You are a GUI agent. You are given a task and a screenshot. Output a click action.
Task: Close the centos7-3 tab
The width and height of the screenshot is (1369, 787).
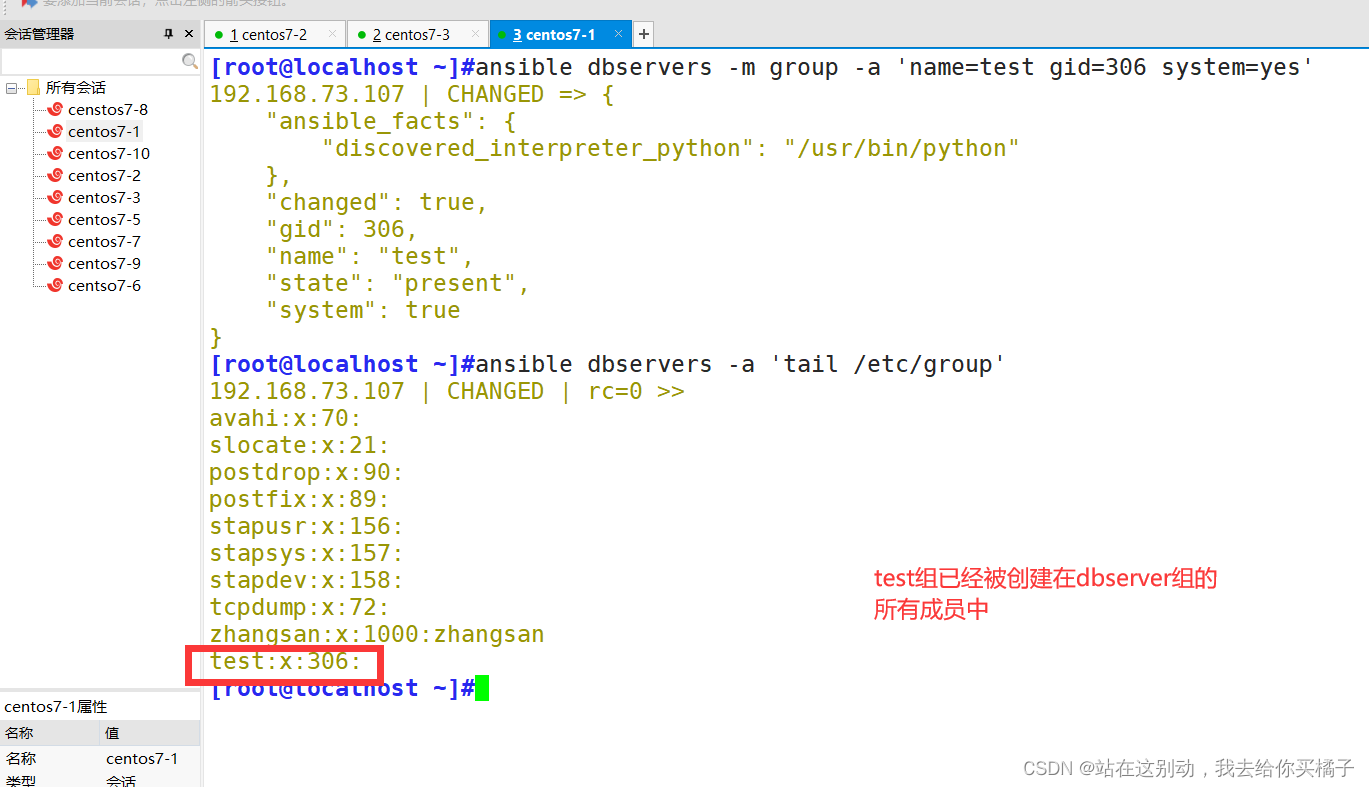476,34
